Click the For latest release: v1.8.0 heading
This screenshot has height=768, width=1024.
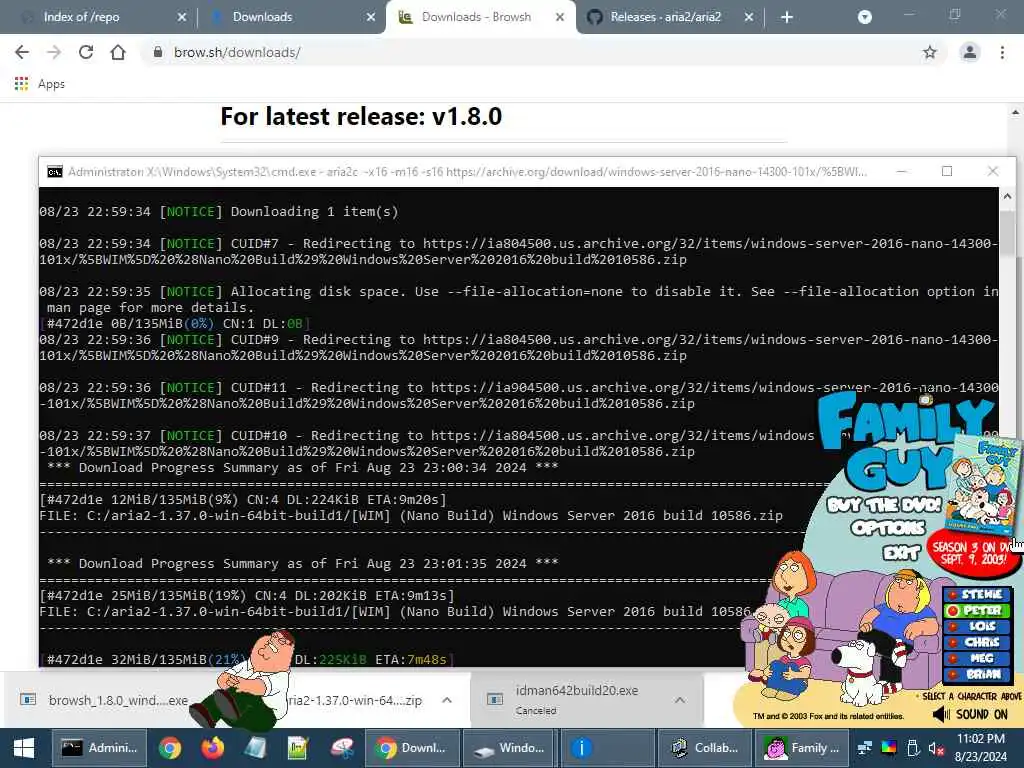(361, 117)
